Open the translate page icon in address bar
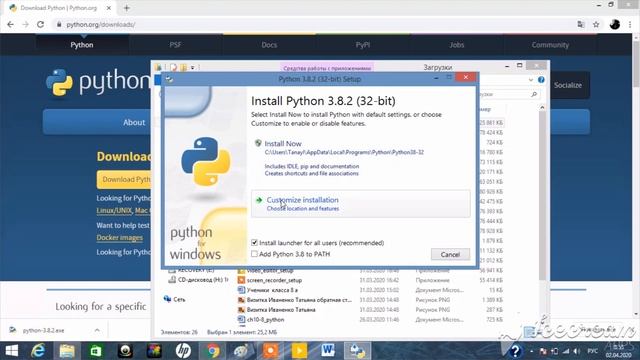The width and height of the screenshot is (640, 360). click(x=581, y=24)
